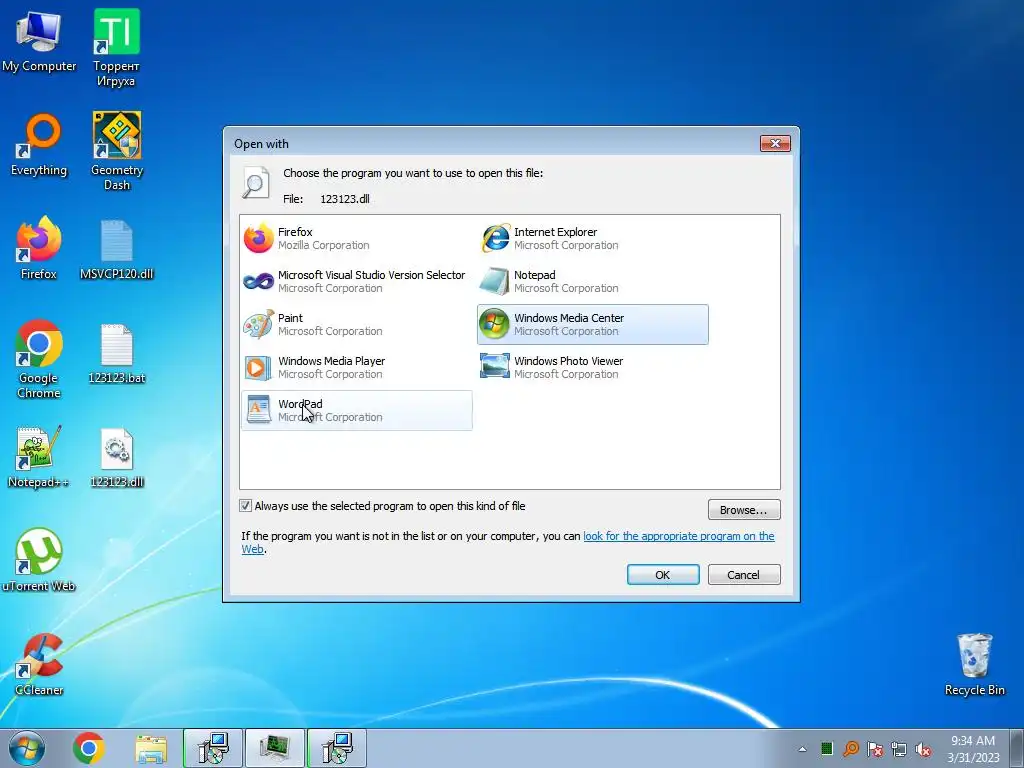The width and height of the screenshot is (1024, 768).
Task: Click the green square tray icon
Action: tap(826, 748)
